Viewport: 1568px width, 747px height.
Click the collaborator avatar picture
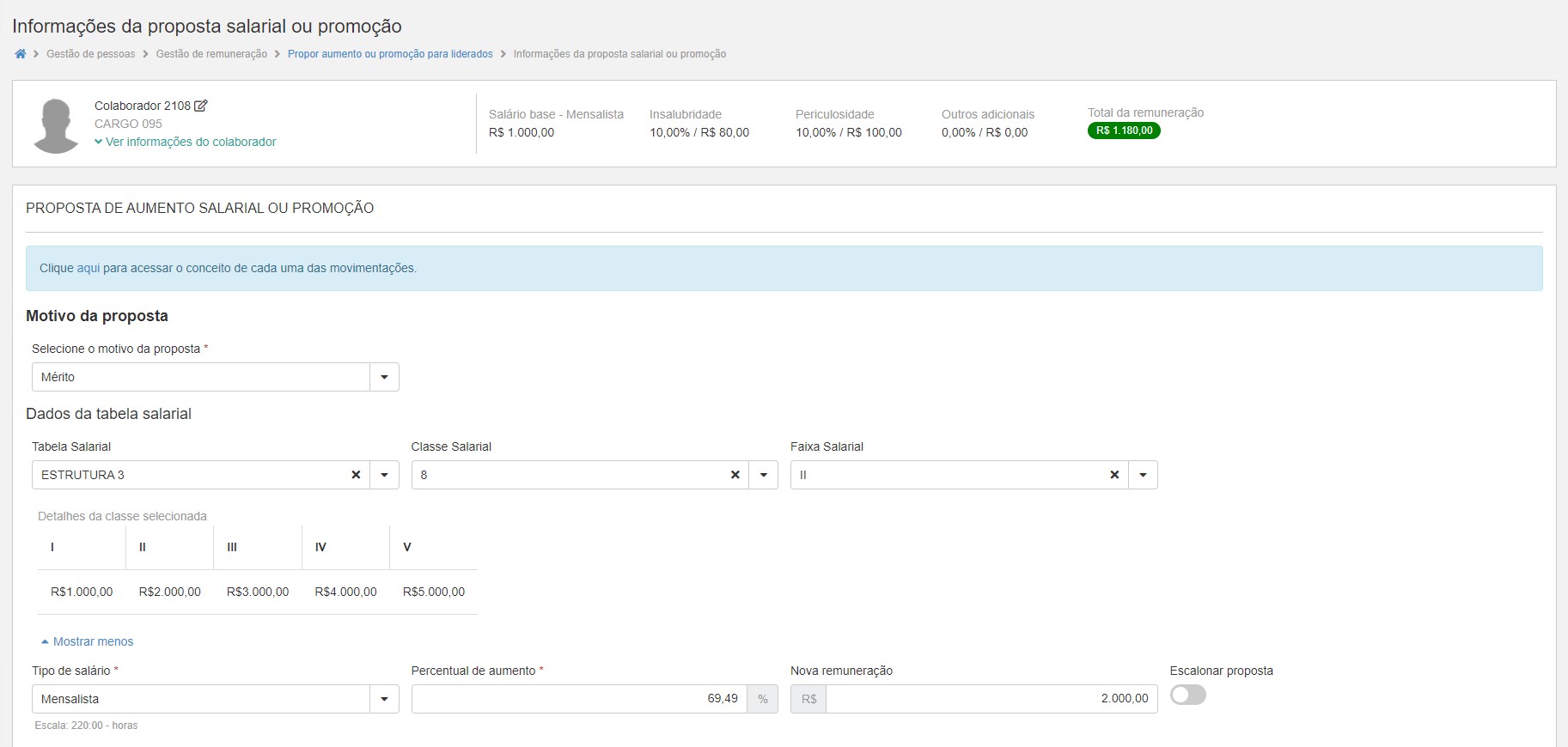coord(56,125)
